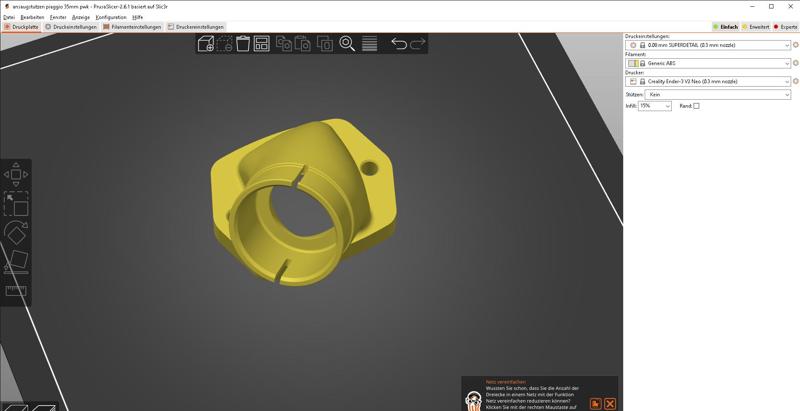
Task: Click the Redo arrow
Action: tap(417, 44)
